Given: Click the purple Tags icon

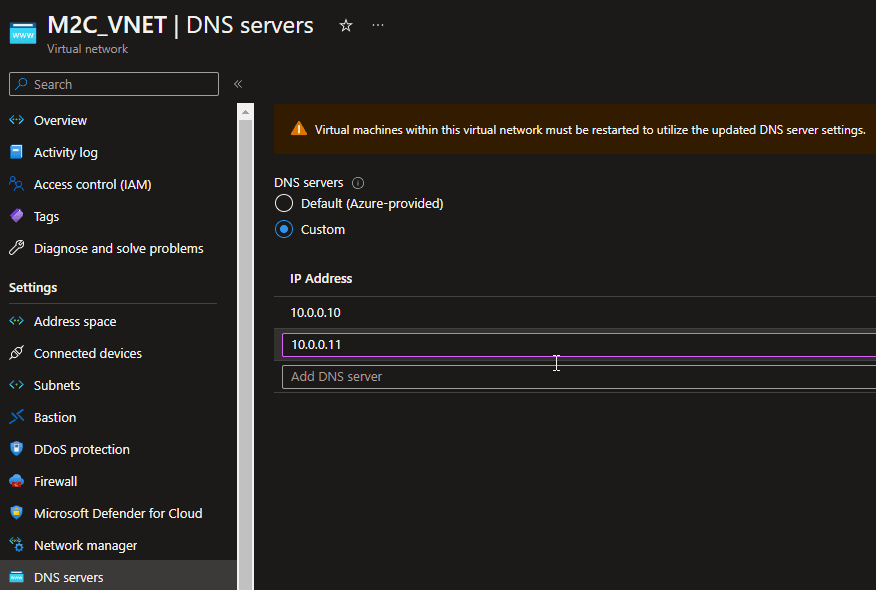Looking at the screenshot, I should (17, 216).
